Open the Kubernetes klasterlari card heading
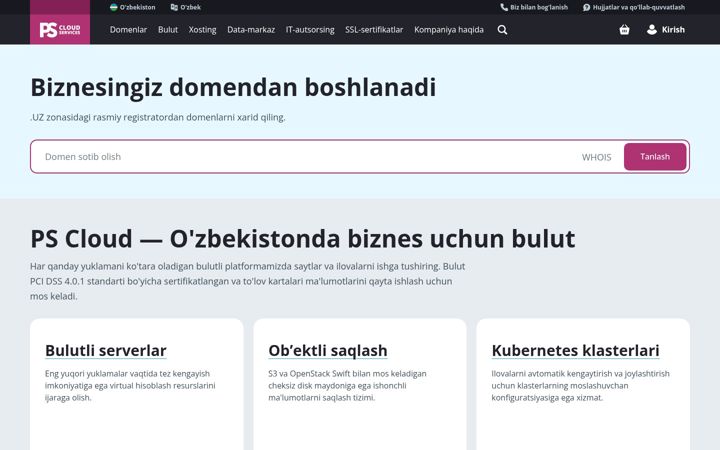The width and height of the screenshot is (720, 450). 575,350
